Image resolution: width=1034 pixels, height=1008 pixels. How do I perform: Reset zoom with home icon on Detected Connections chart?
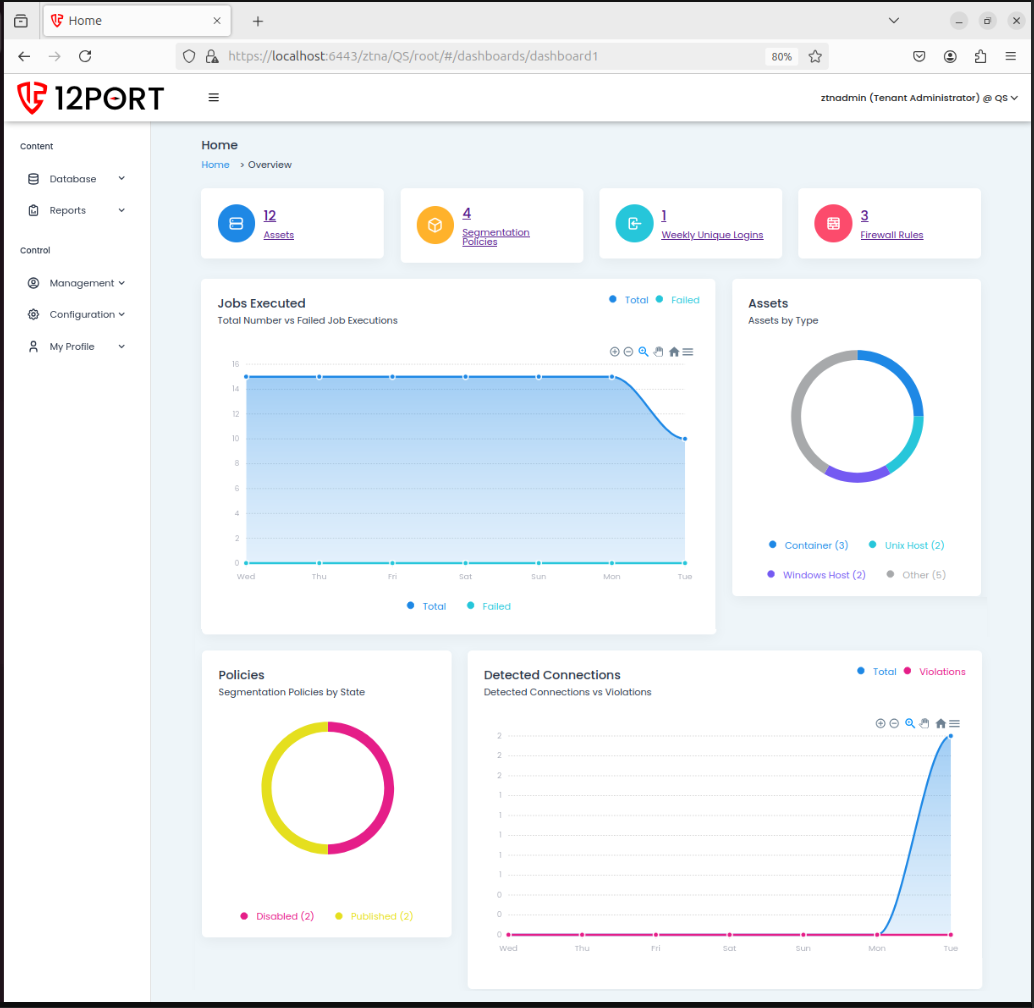coord(940,724)
